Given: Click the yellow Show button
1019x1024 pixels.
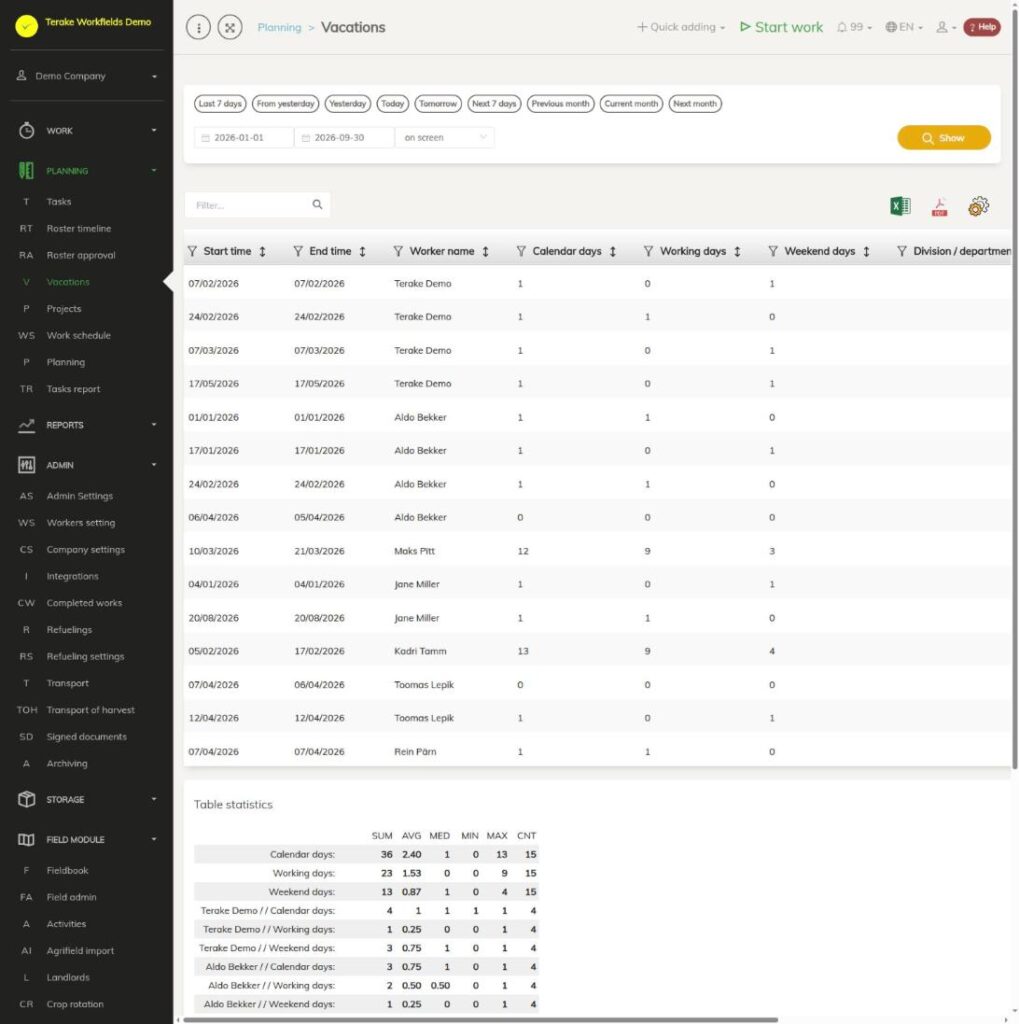Looking at the screenshot, I should (x=943, y=138).
